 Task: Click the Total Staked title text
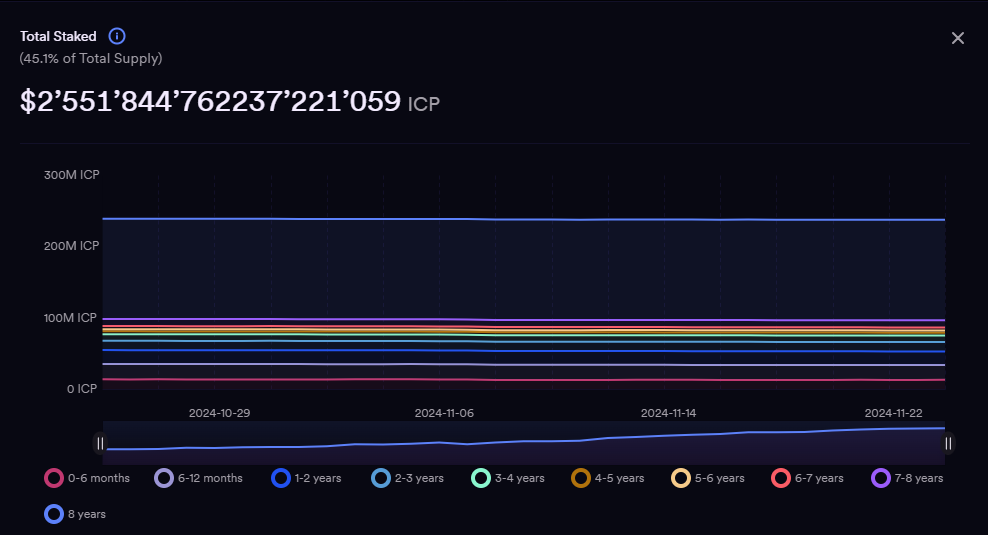tap(58, 36)
